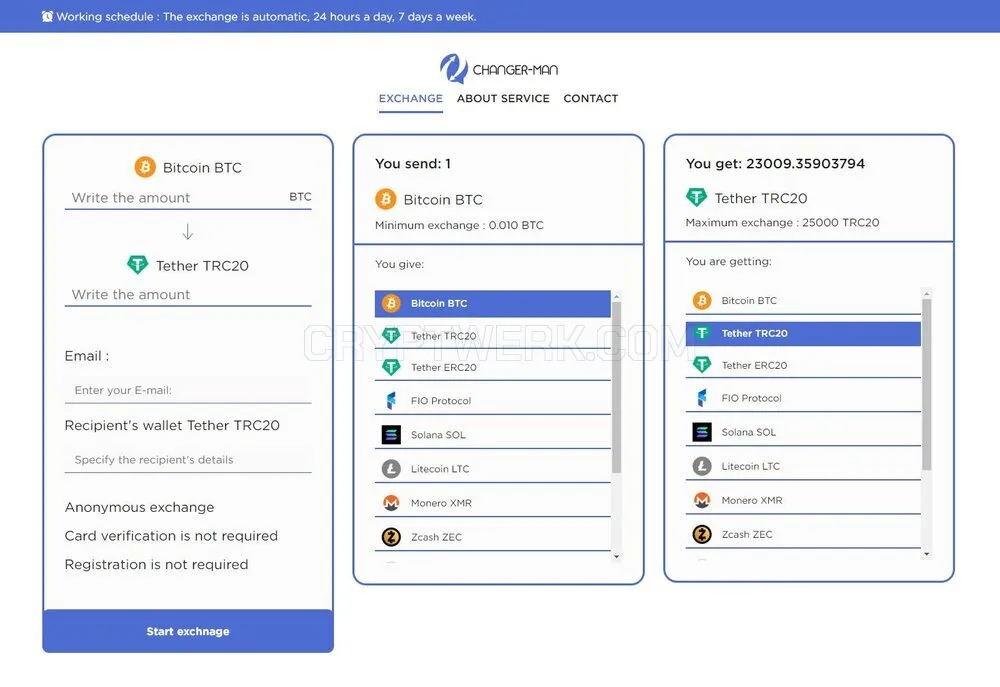Choose Bitcoin BTC label in You are getting list
Image resolution: width=1000 pixels, height=687 pixels.
click(x=749, y=300)
